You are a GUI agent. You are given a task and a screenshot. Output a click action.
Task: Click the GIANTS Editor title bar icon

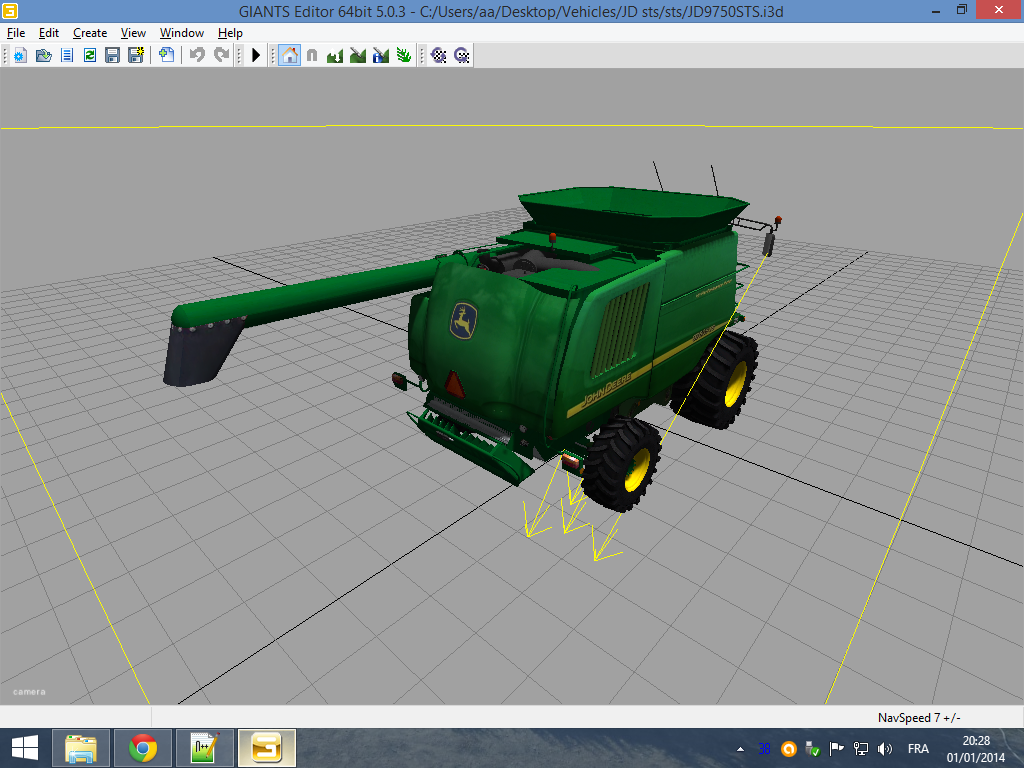click(10, 11)
